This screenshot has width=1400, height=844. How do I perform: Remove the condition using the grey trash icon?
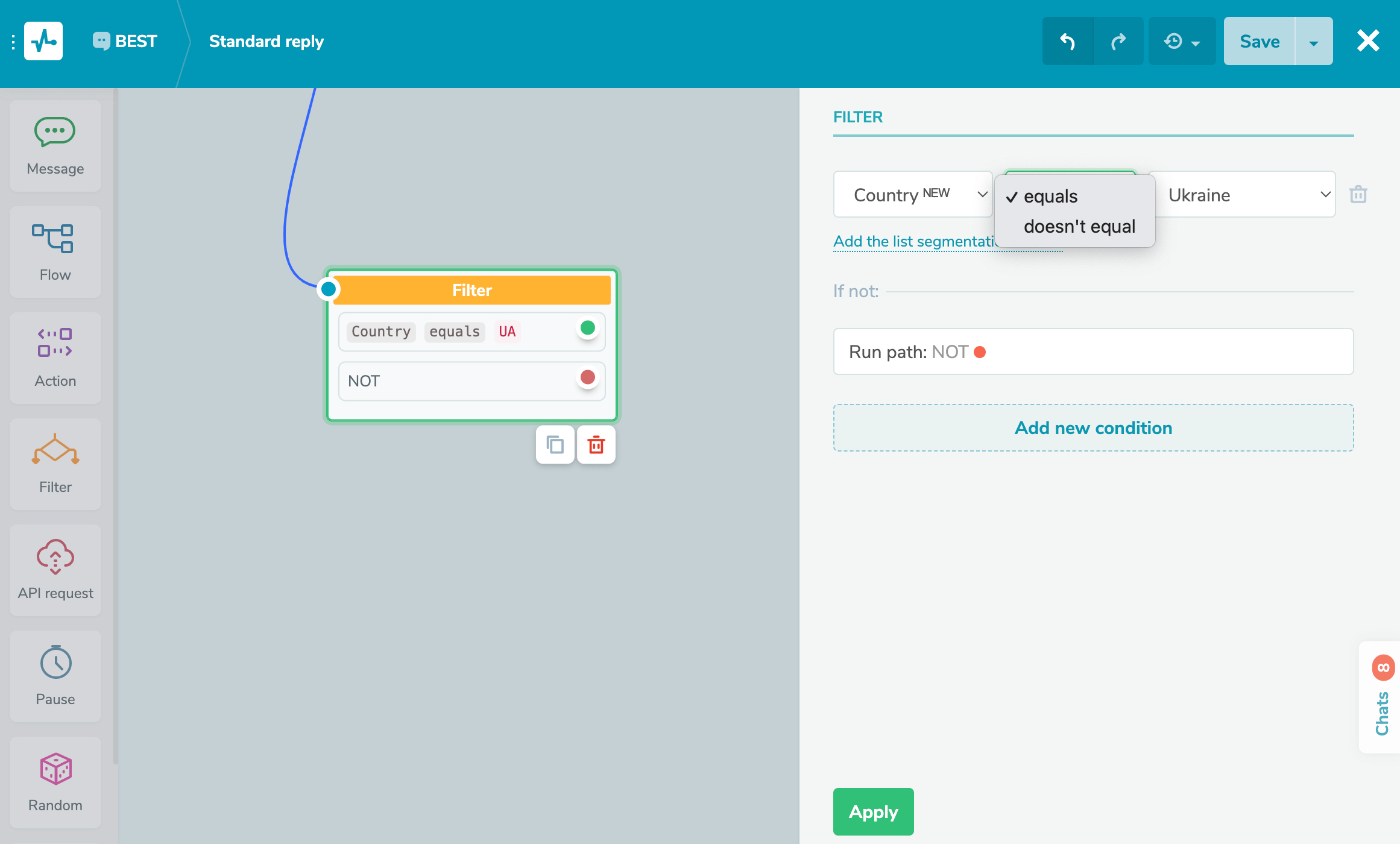pyautogui.click(x=1358, y=195)
